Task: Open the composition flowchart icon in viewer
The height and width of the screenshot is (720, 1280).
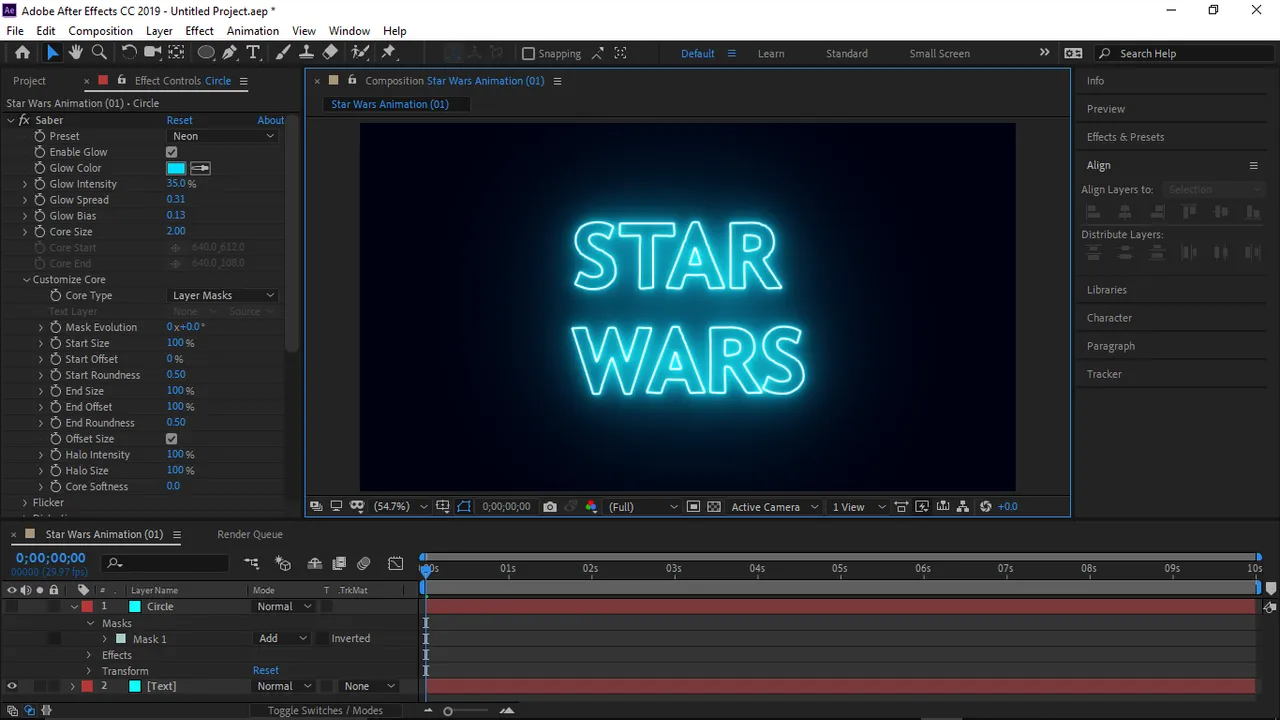Action: [962, 507]
